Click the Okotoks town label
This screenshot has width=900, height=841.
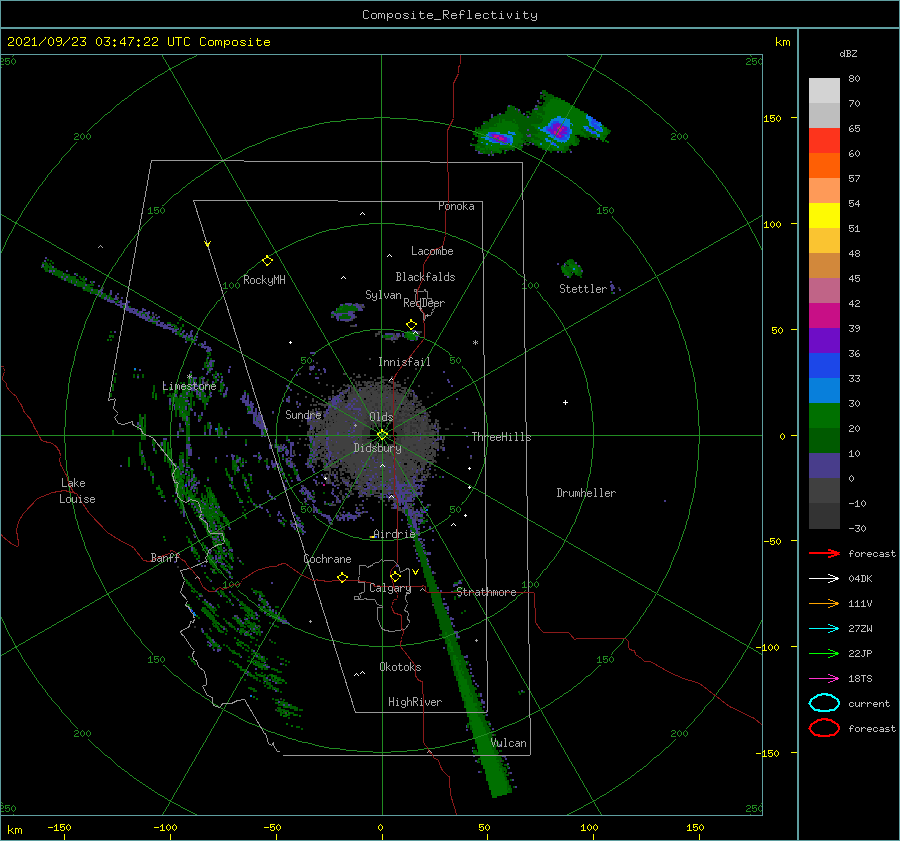[400, 667]
